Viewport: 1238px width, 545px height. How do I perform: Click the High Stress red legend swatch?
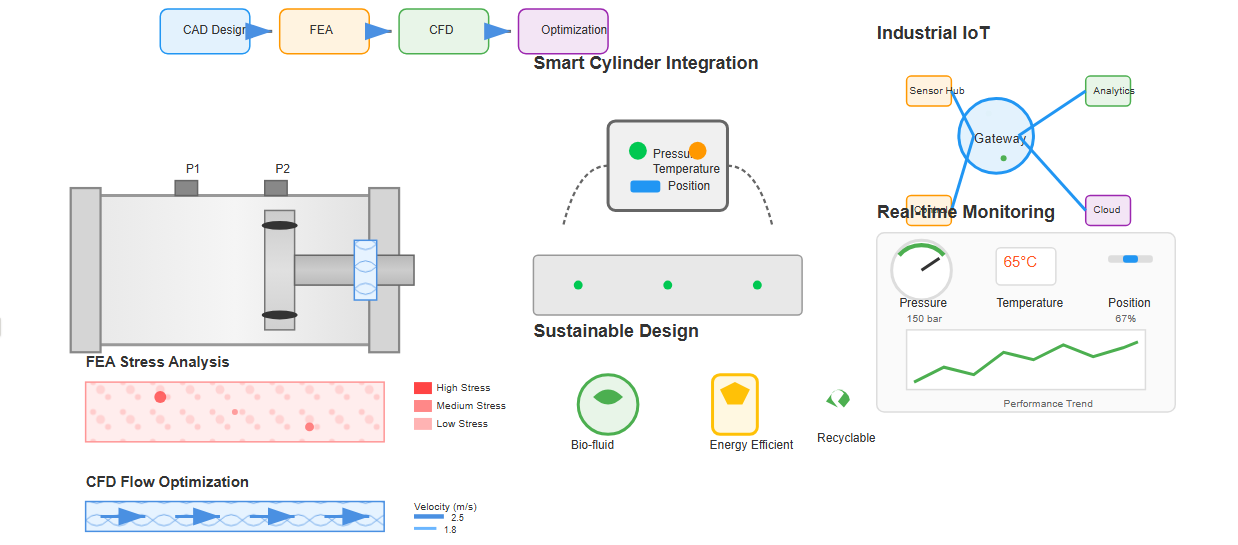pos(423,388)
